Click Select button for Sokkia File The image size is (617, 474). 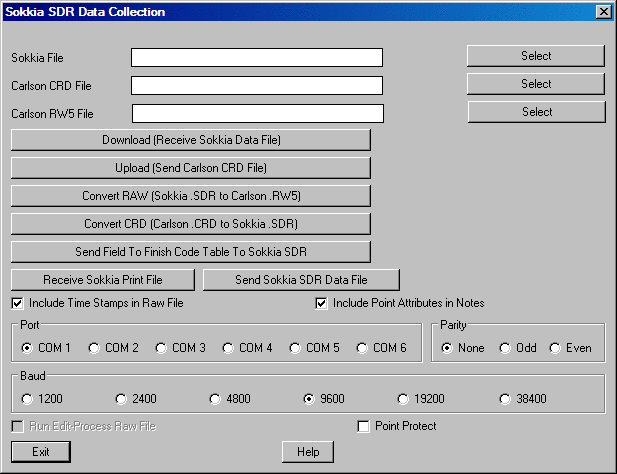[536, 56]
